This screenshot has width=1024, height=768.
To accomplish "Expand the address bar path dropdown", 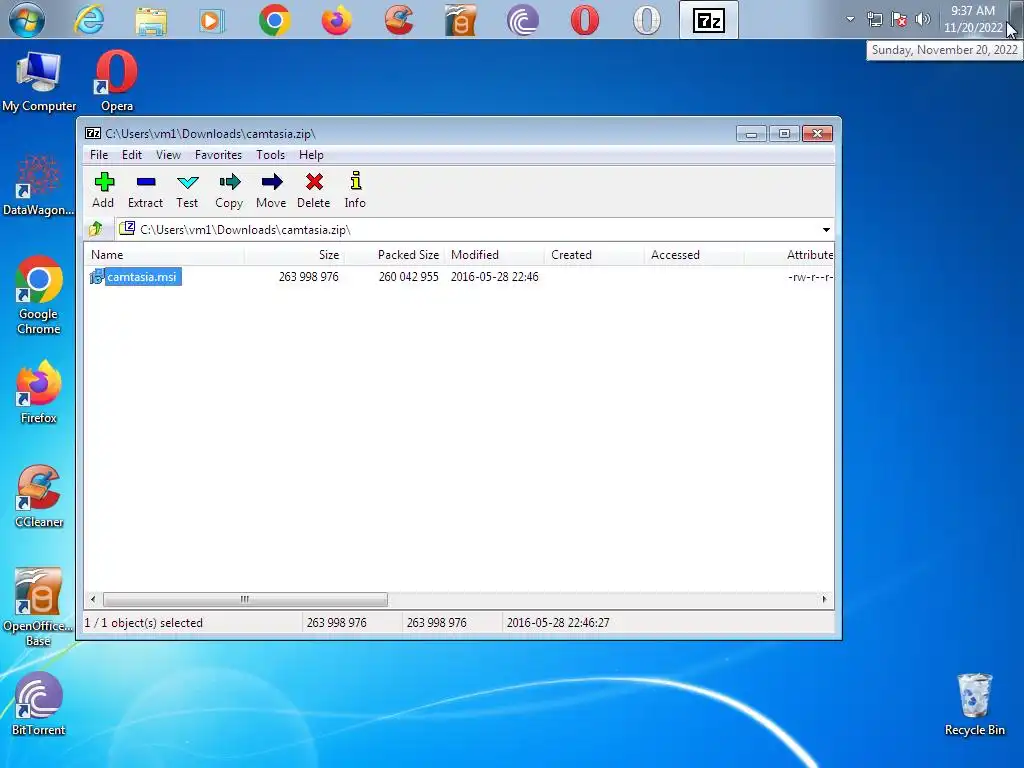I will pos(826,230).
